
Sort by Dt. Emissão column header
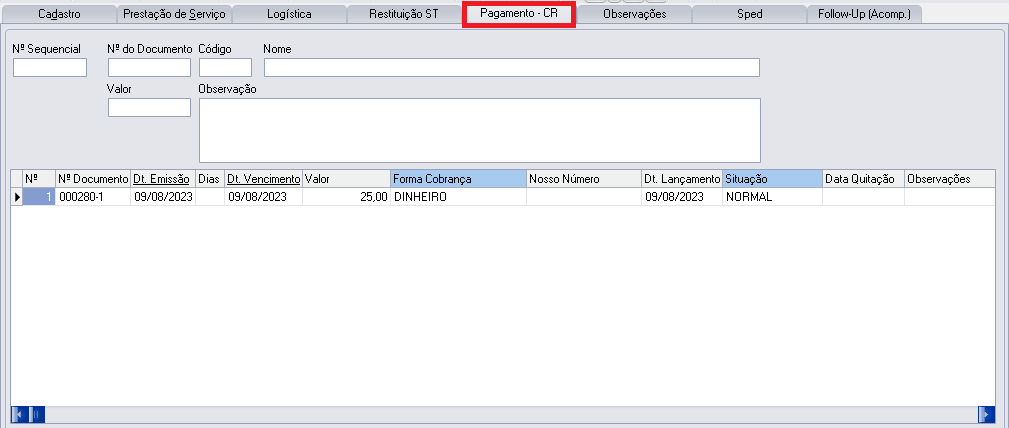coord(162,179)
